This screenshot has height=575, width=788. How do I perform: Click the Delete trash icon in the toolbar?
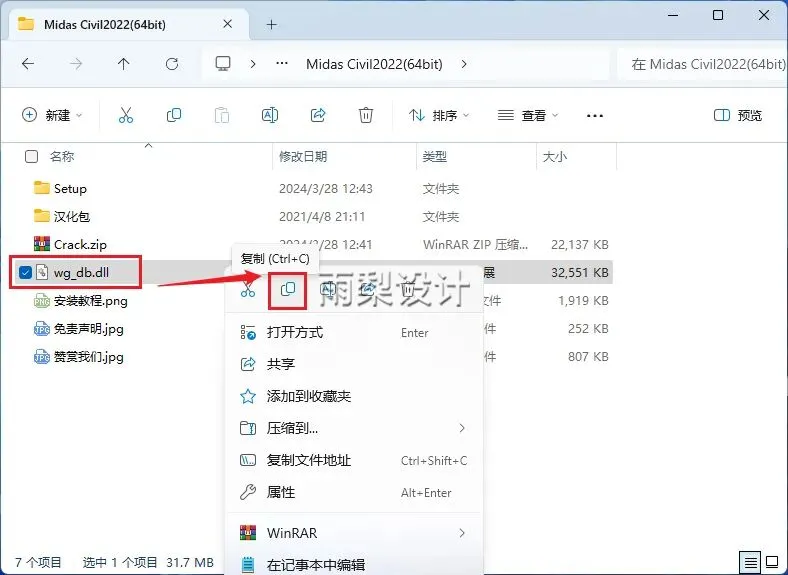coord(366,115)
